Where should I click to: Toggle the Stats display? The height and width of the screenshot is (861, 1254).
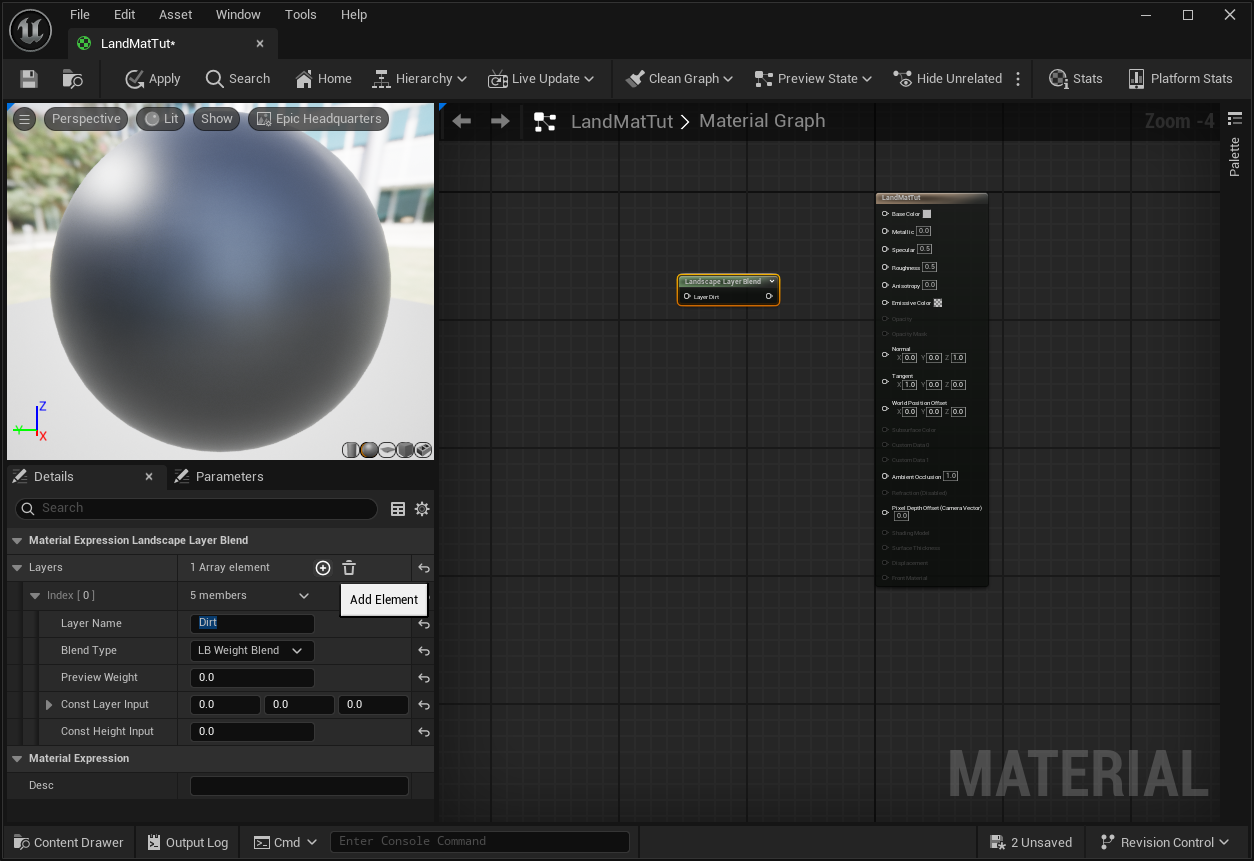coord(1076,79)
